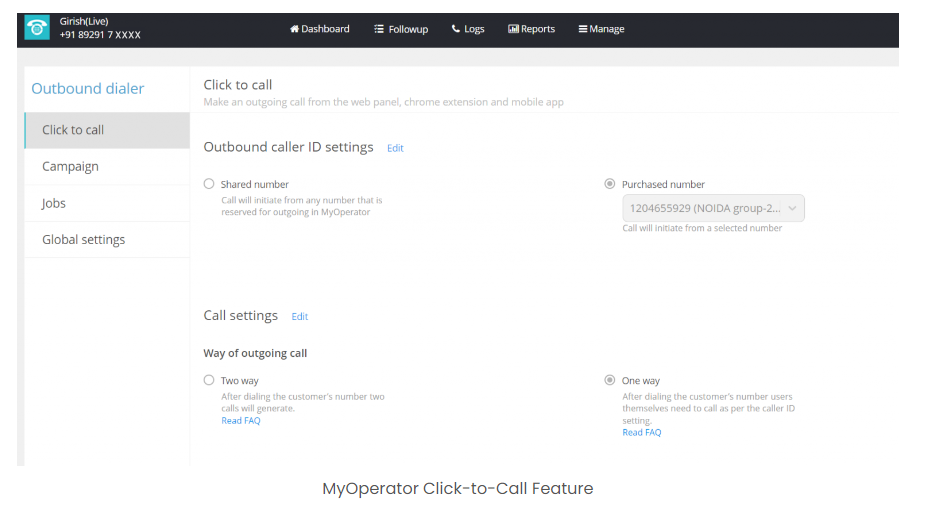Open Read FAQ under One way
Screen dimensions: 928x519
(x=642, y=433)
